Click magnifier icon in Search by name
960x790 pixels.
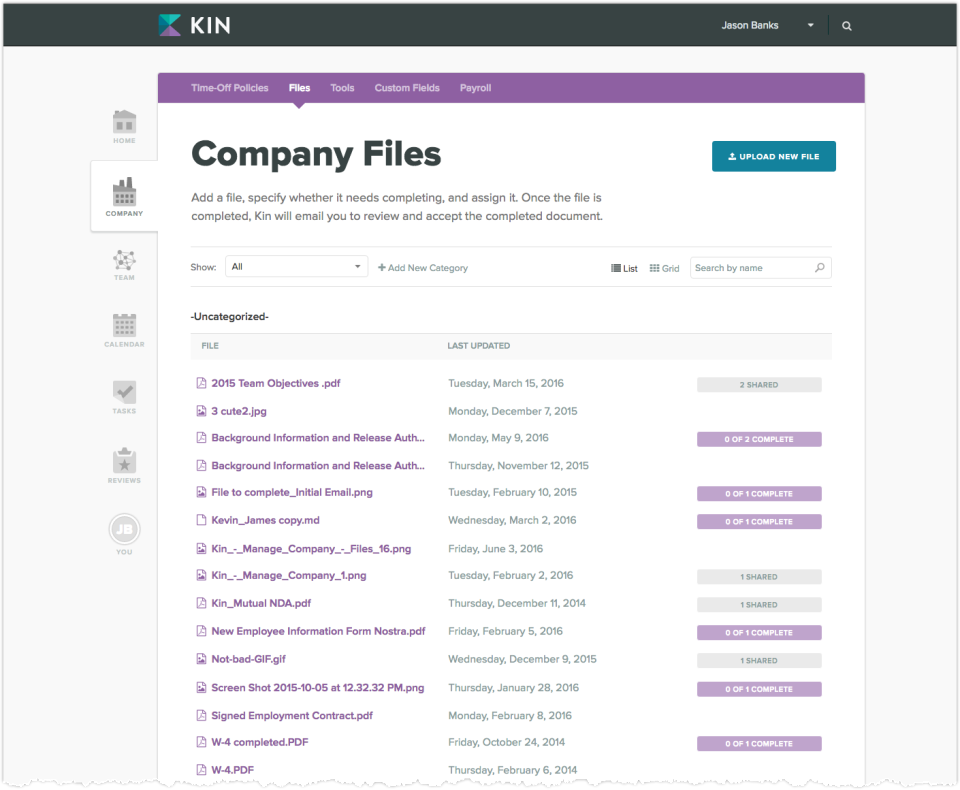tap(820, 268)
